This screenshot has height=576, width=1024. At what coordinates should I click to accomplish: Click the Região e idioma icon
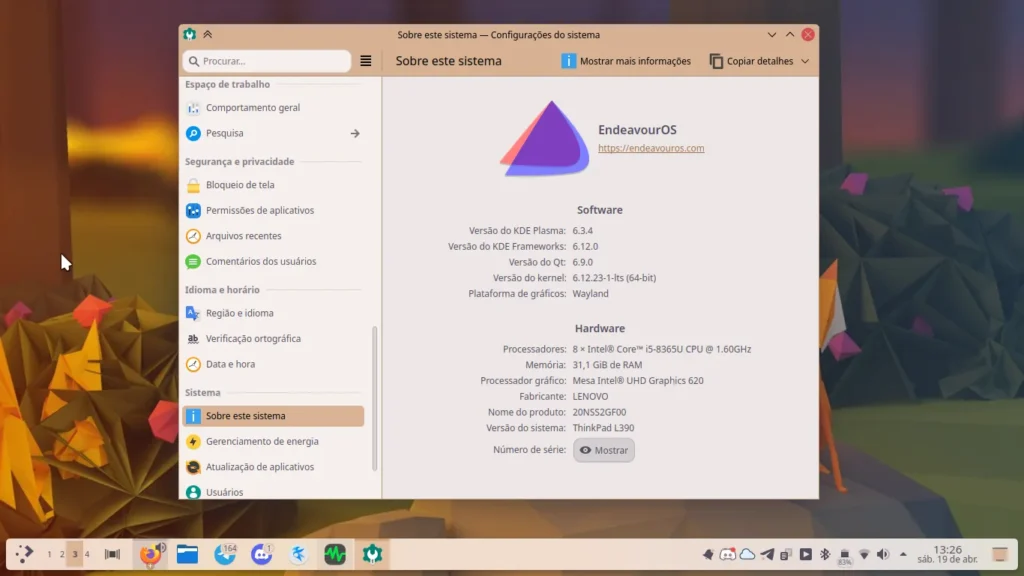click(x=193, y=313)
